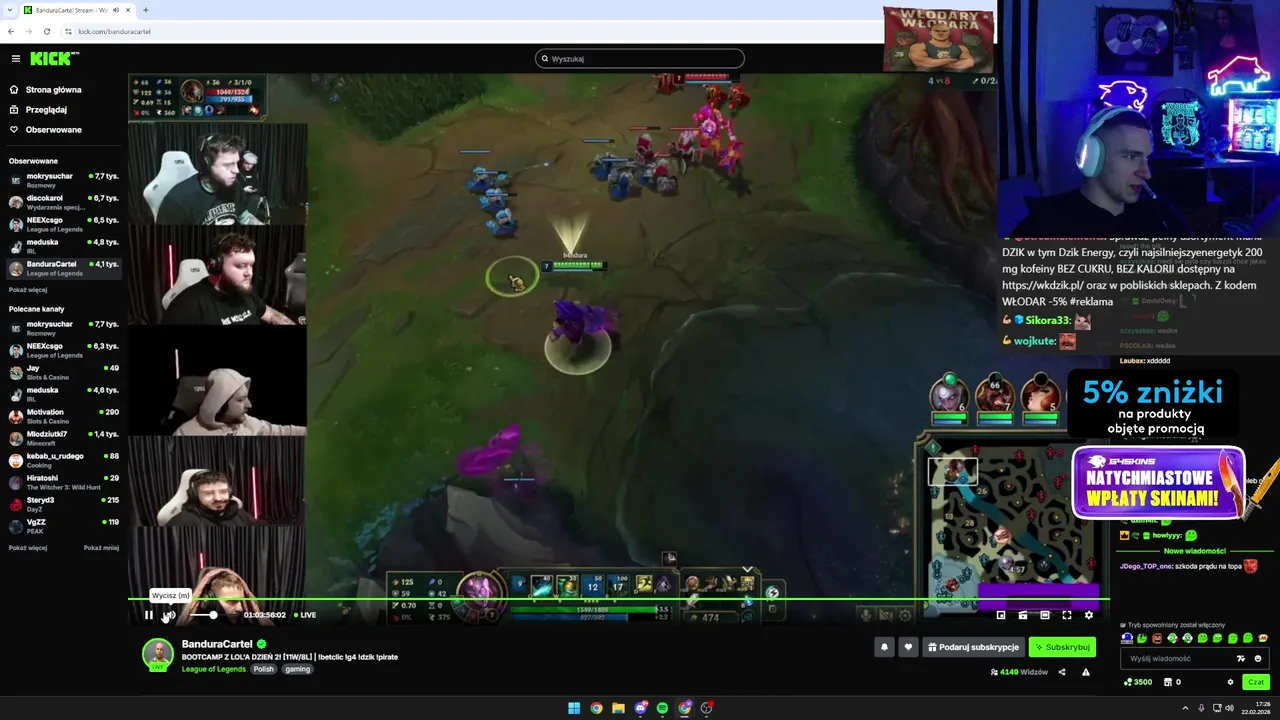Click Podaruj subskrypcje button
This screenshot has height=720, width=1280.
(x=973, y=647)
